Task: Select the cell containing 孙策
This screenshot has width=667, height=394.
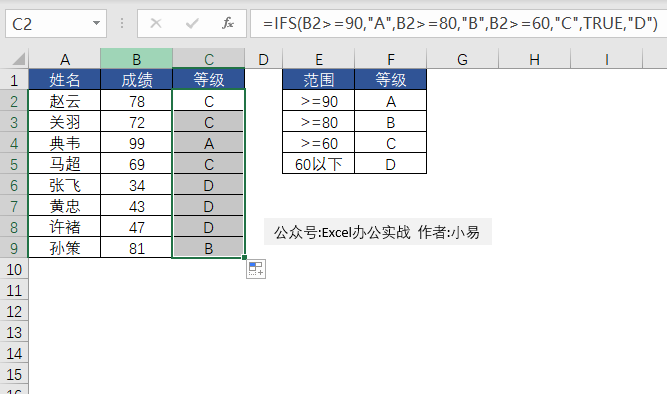Action: (x=65, y=248)
